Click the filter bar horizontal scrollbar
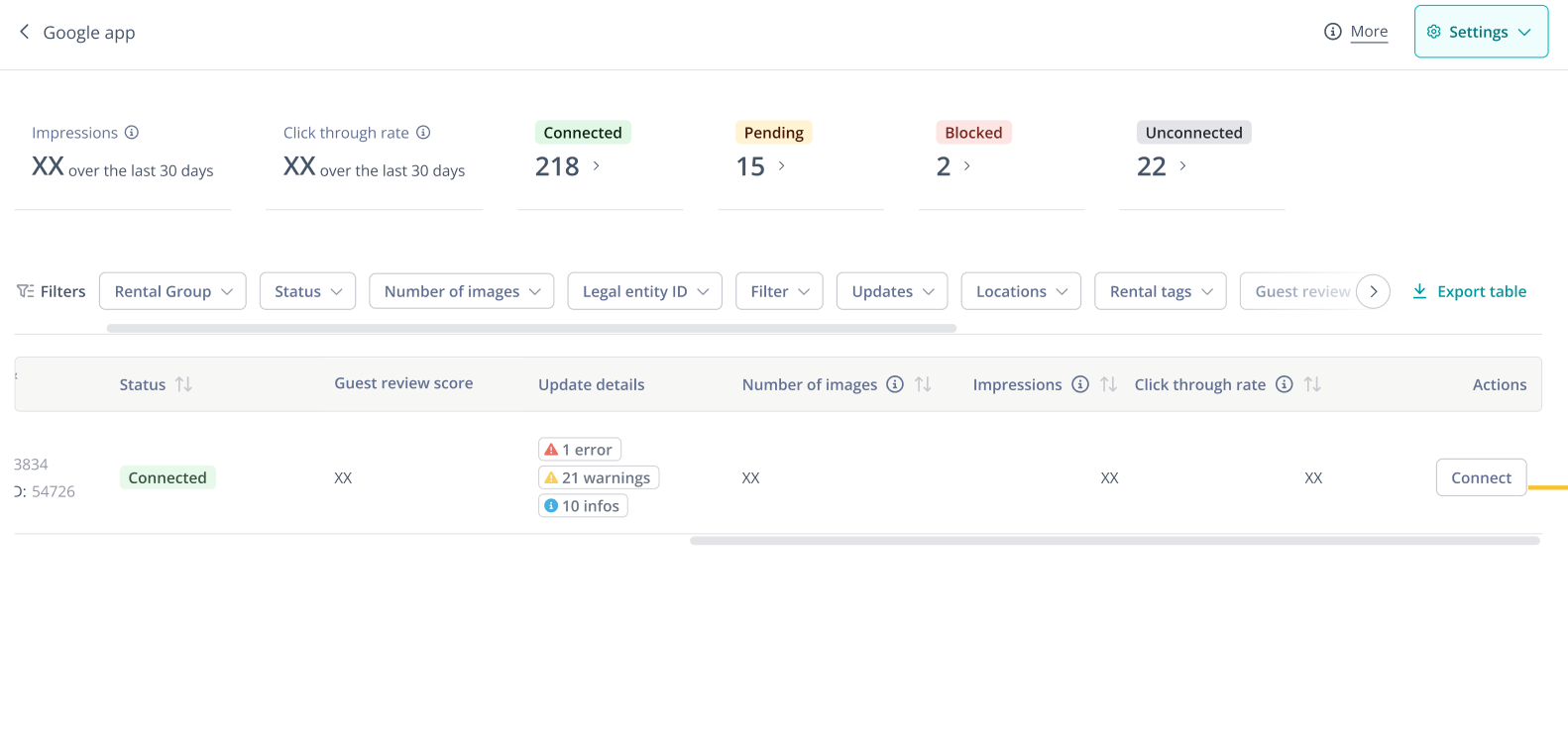Image resolution: width=1568 pixels, height=733 pixels. click(x=531, y=328)
